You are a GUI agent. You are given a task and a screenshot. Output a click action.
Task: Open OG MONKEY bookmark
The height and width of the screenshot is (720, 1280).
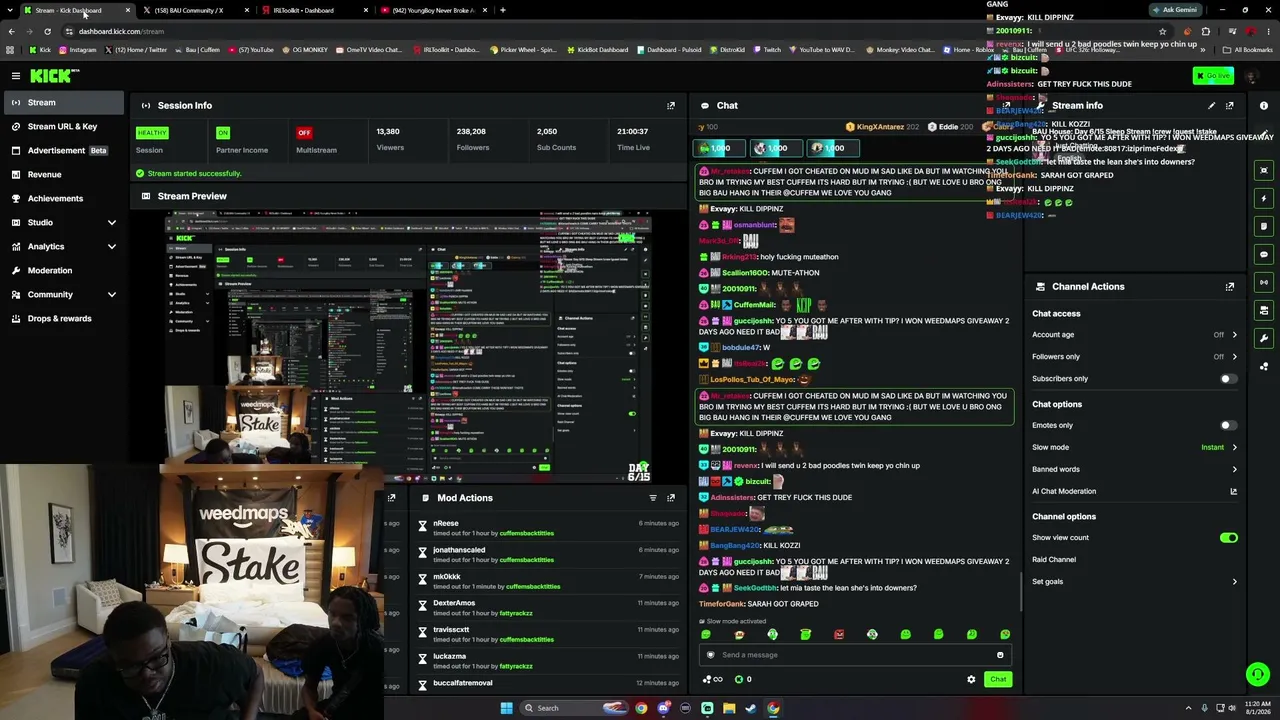[x=305, y=50]
